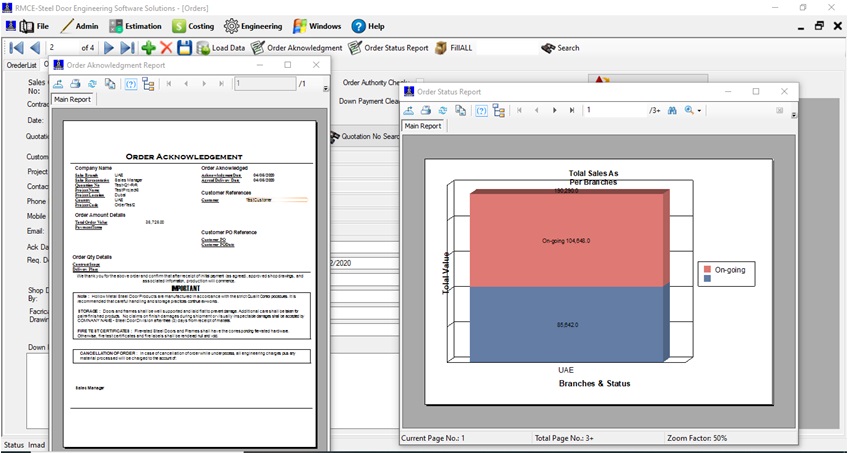
Task: Open toolbar overflow arrow in Order Aknowledgment Report
Action: coord(326,88)
